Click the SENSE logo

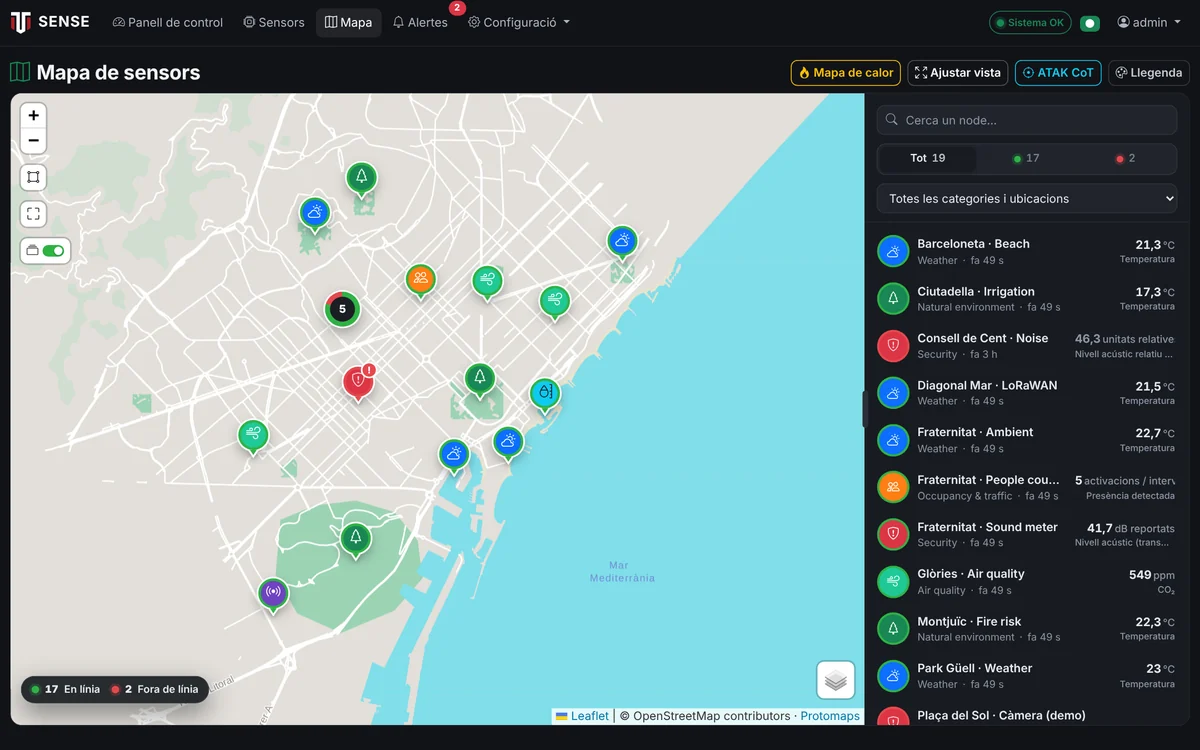(50, 22)
